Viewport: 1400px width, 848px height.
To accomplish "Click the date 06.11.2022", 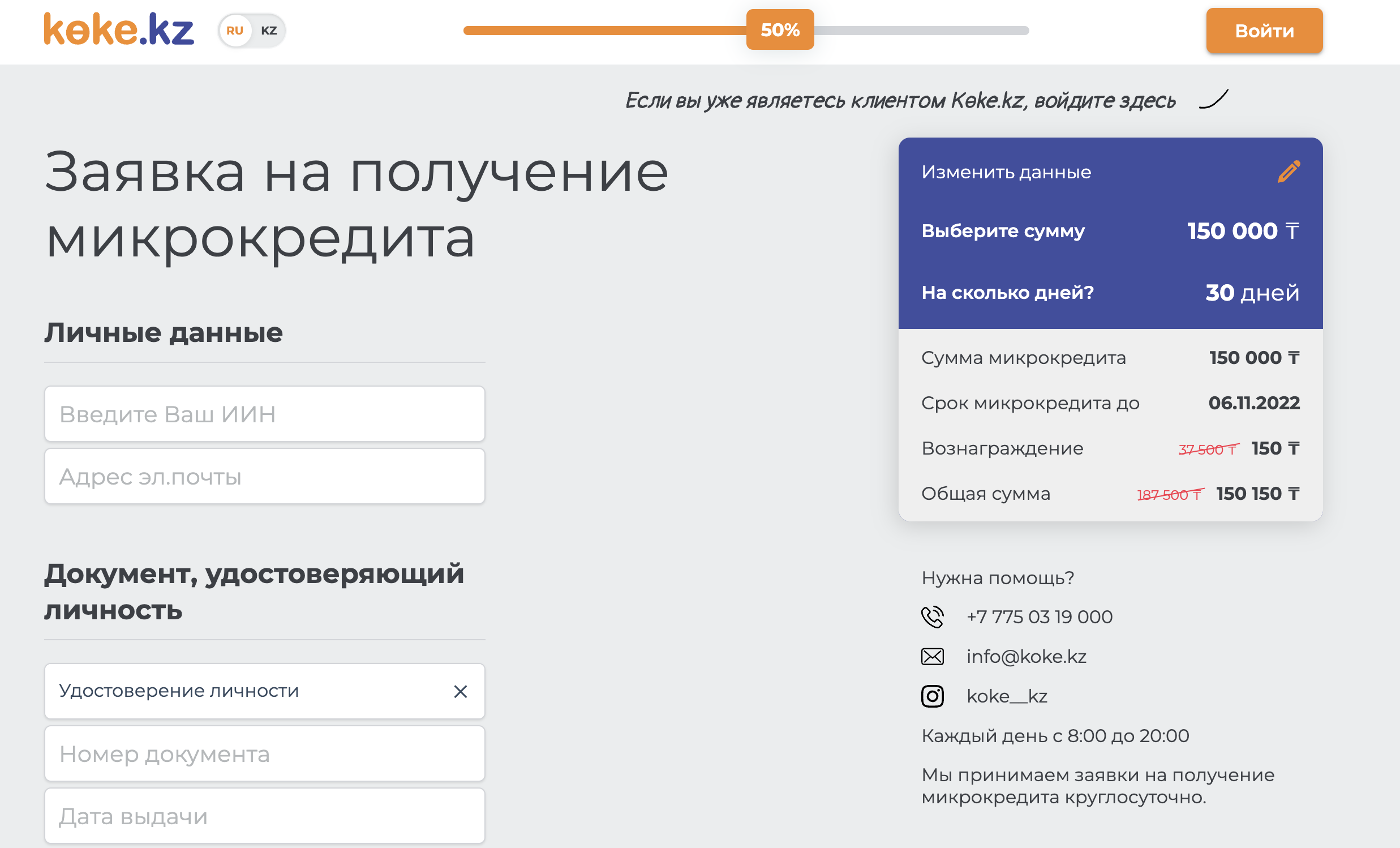I will click(1254, 403).
